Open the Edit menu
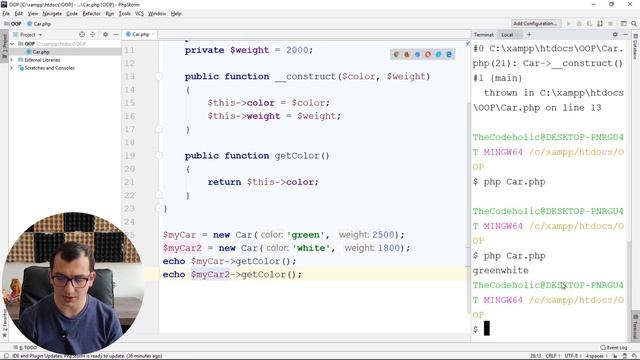Screen dimensions: 640x360 coord(19,13)
